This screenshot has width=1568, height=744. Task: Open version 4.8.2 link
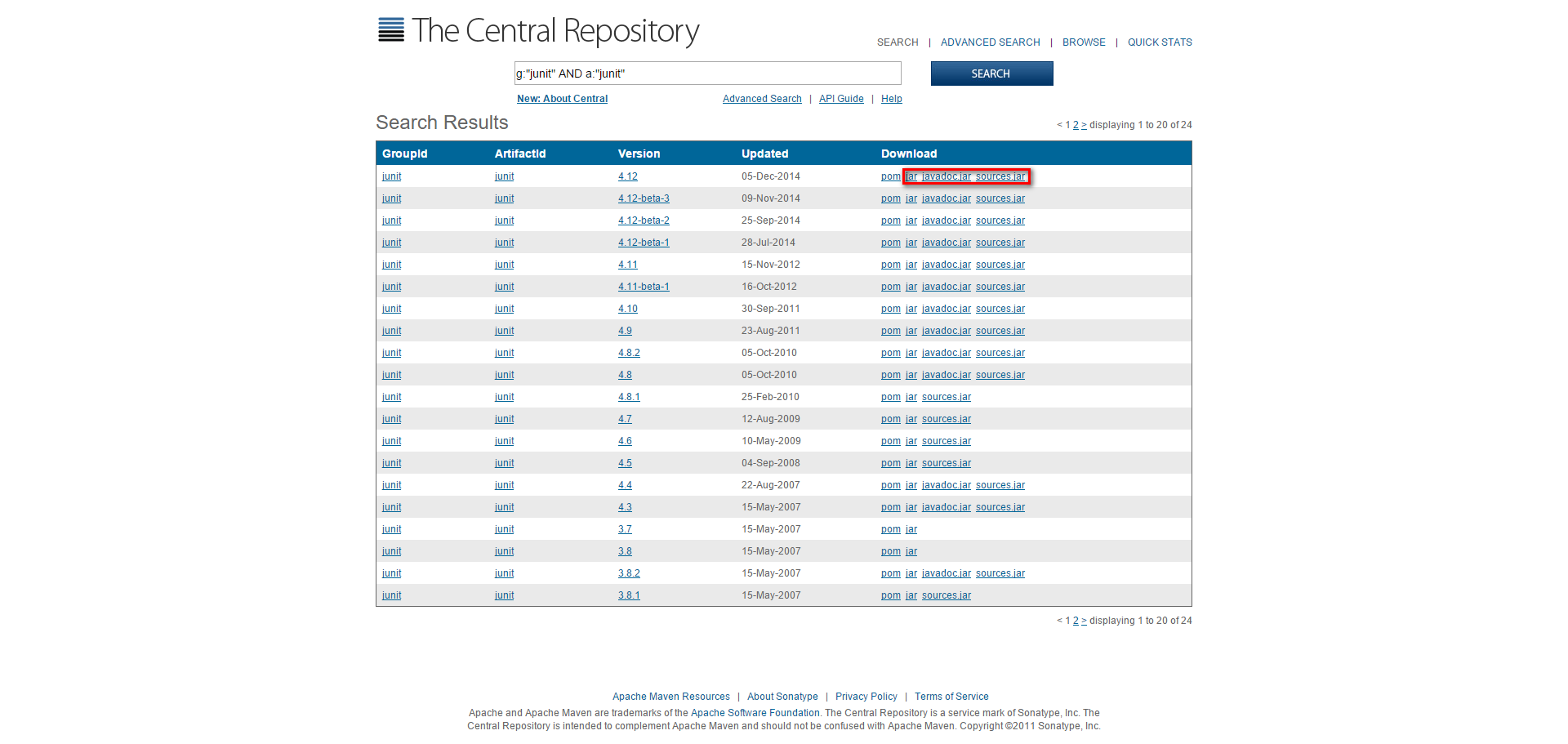pos(629,353)
